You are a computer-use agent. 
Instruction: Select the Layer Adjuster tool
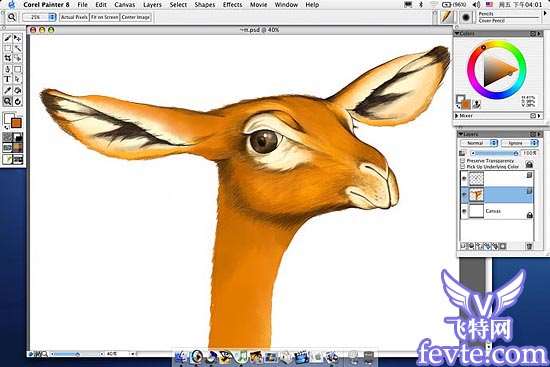(18, 38)
